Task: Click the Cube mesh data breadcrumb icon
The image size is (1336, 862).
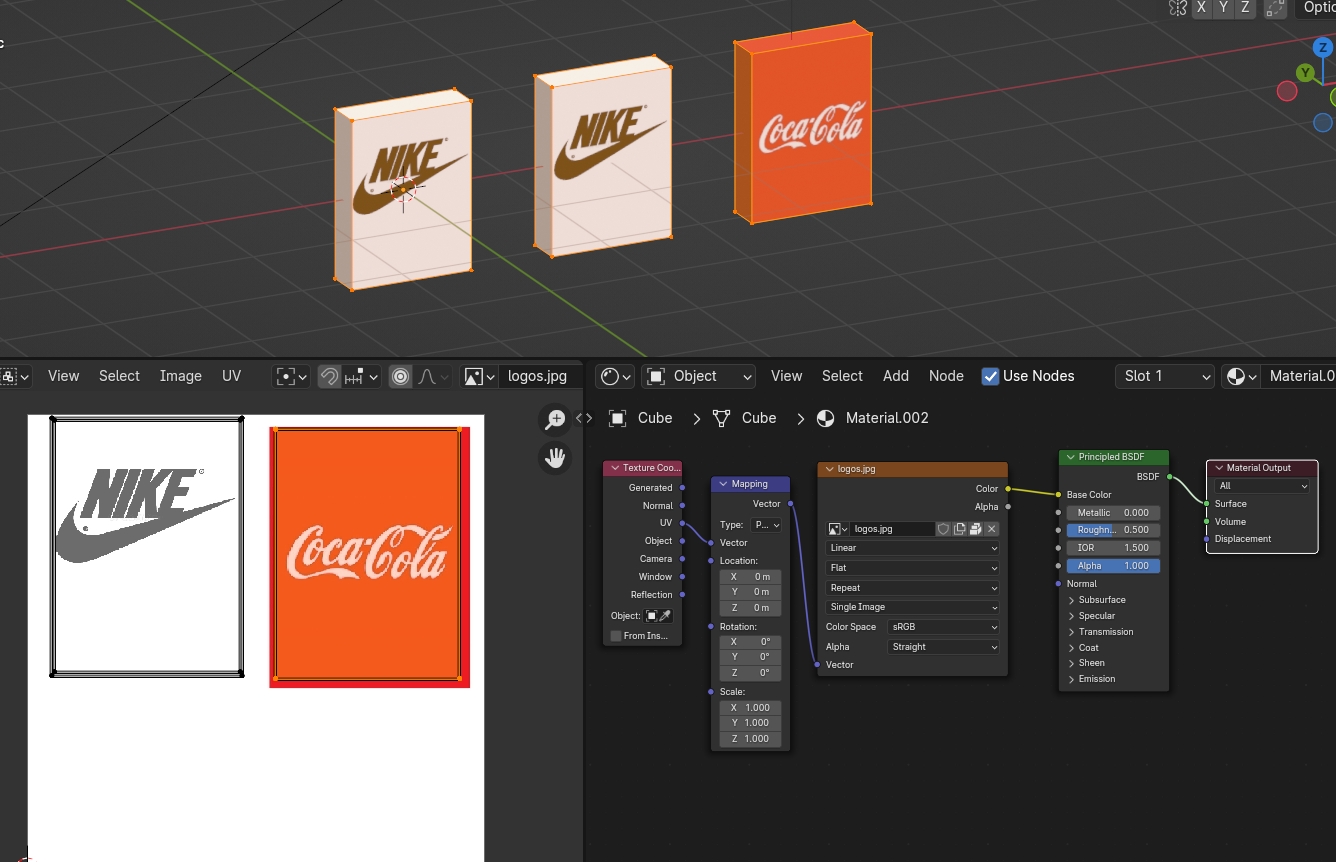Action: [x=721, y=418]
